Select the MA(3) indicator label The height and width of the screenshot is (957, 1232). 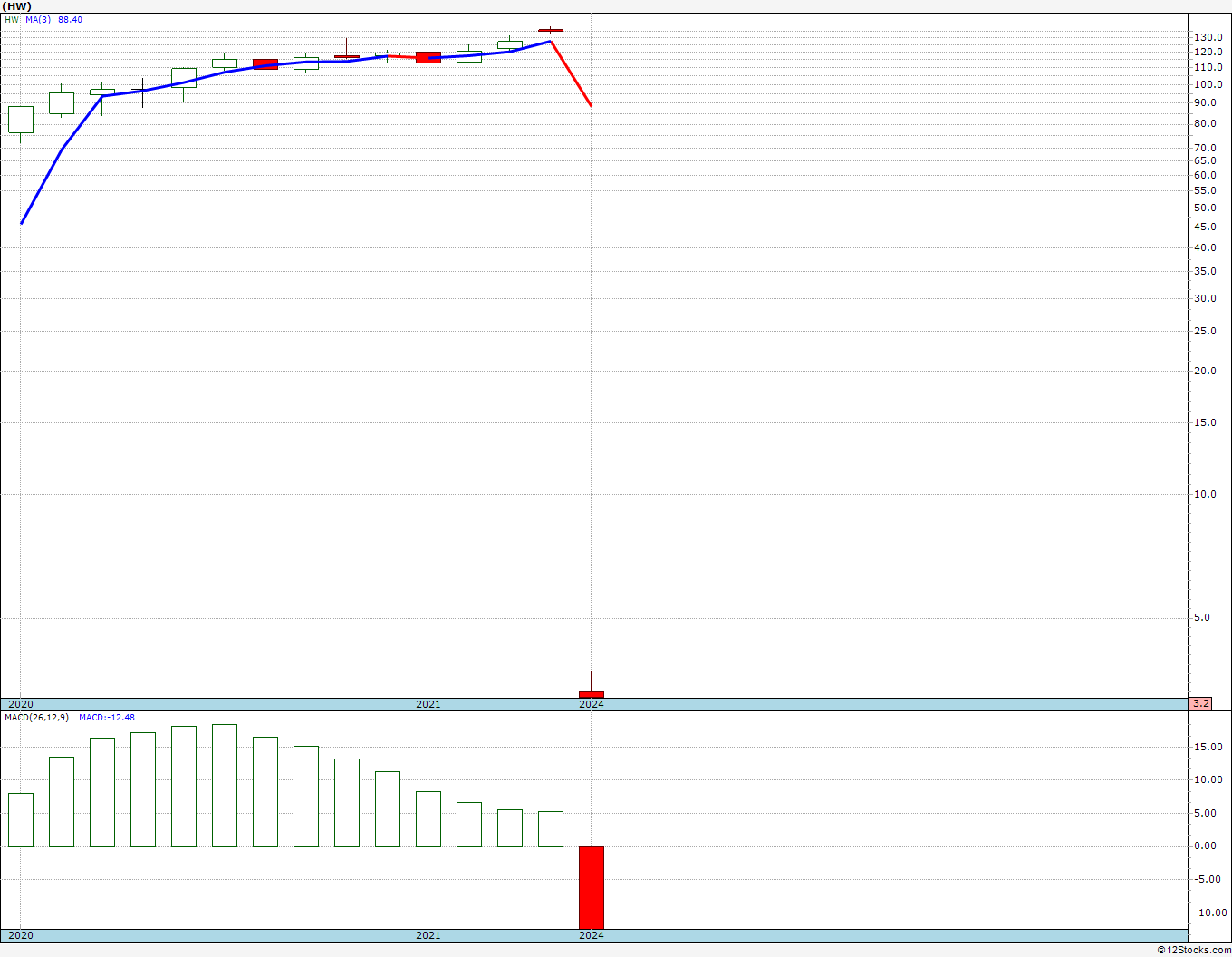(38, 19)
